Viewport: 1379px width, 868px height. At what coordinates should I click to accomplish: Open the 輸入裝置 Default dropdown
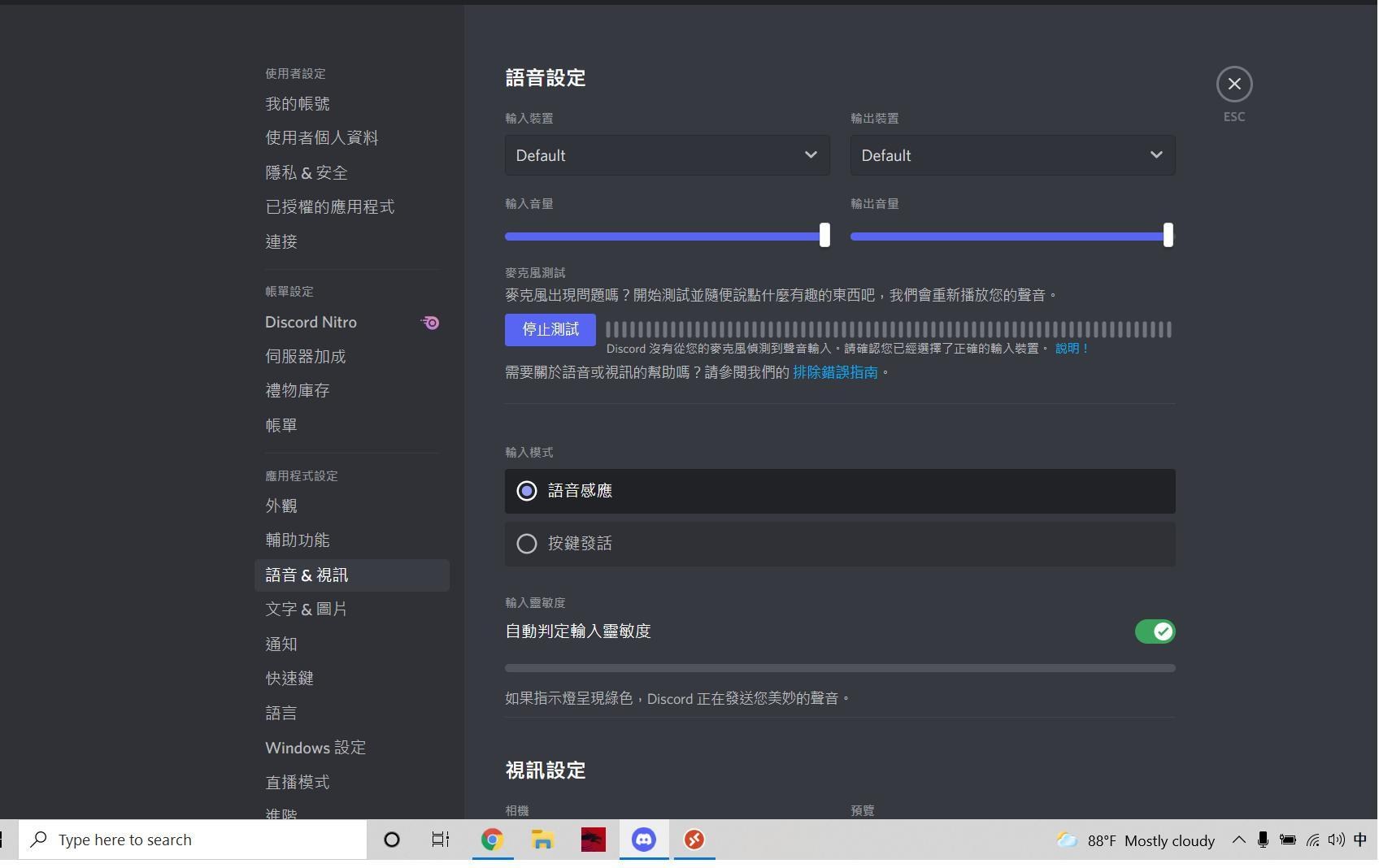tap(668, 156)
